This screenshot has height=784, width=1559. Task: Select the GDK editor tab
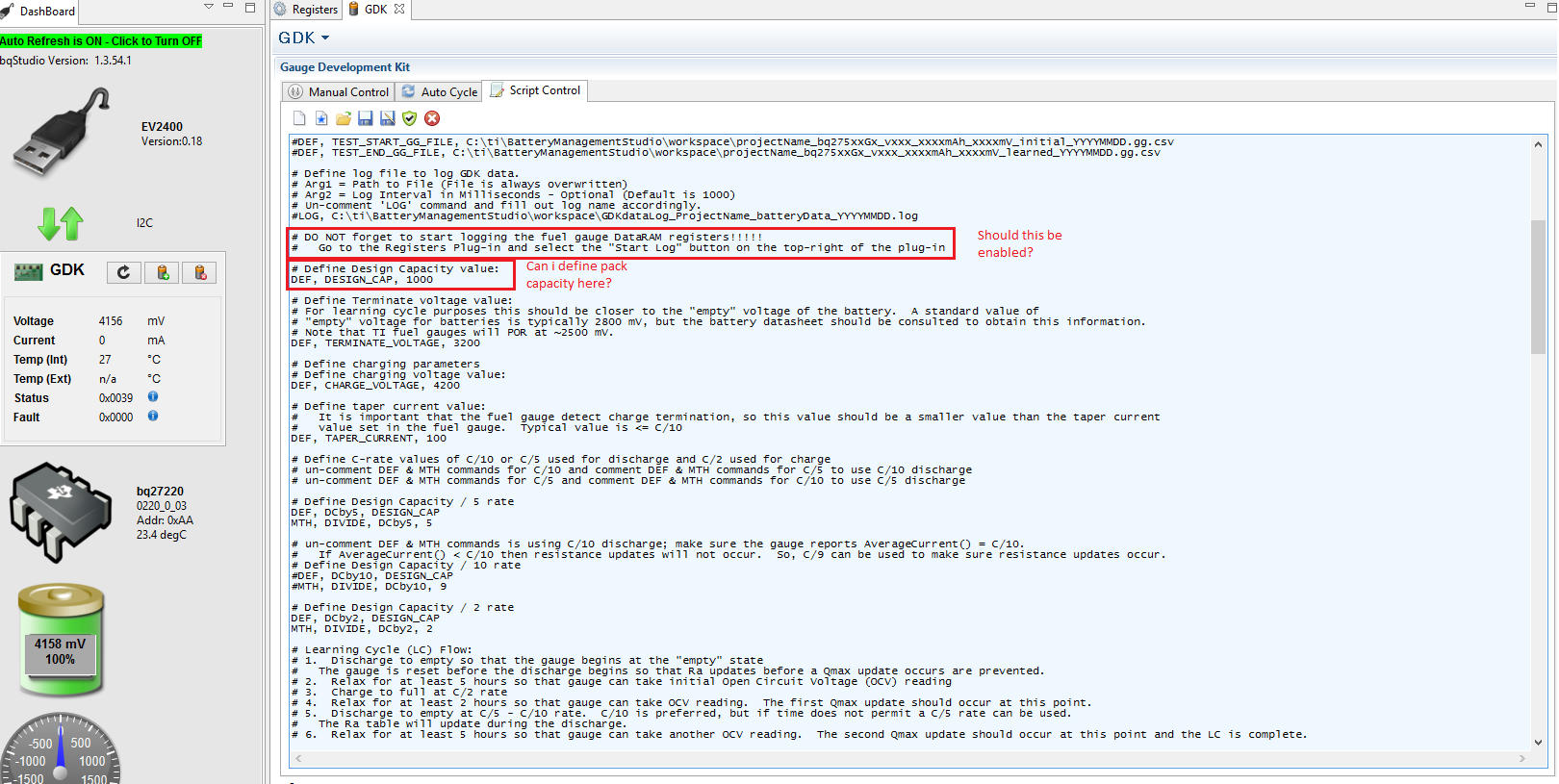click(x=375, y=10)
